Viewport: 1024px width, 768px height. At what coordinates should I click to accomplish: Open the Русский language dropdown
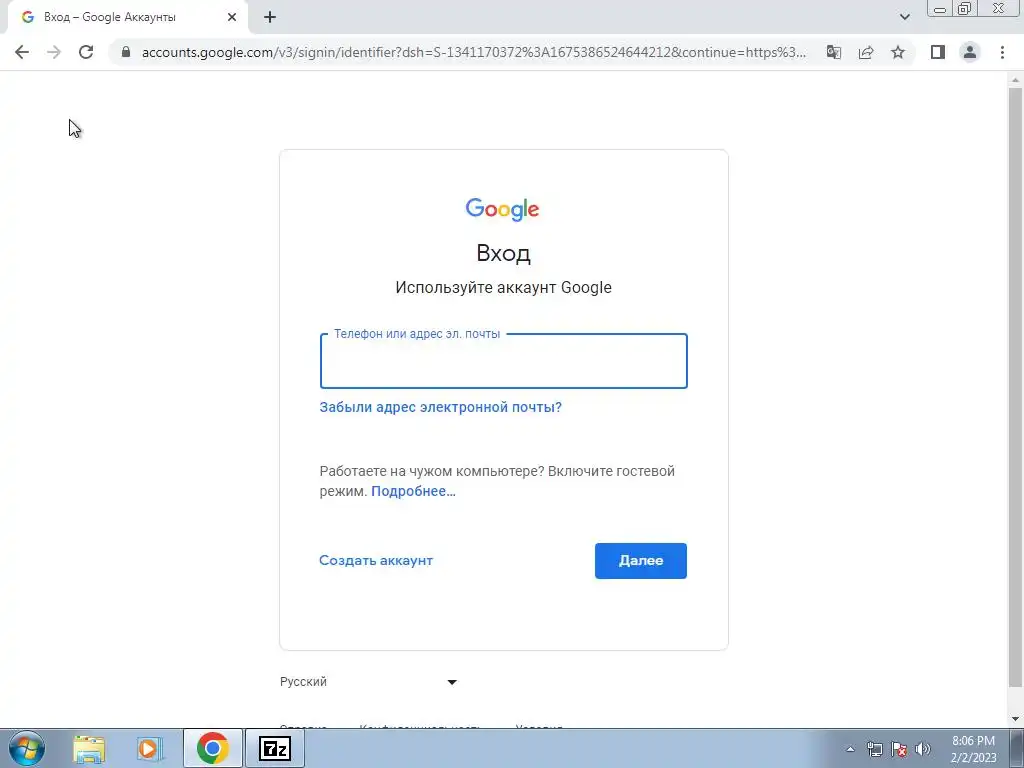point(368,682)
